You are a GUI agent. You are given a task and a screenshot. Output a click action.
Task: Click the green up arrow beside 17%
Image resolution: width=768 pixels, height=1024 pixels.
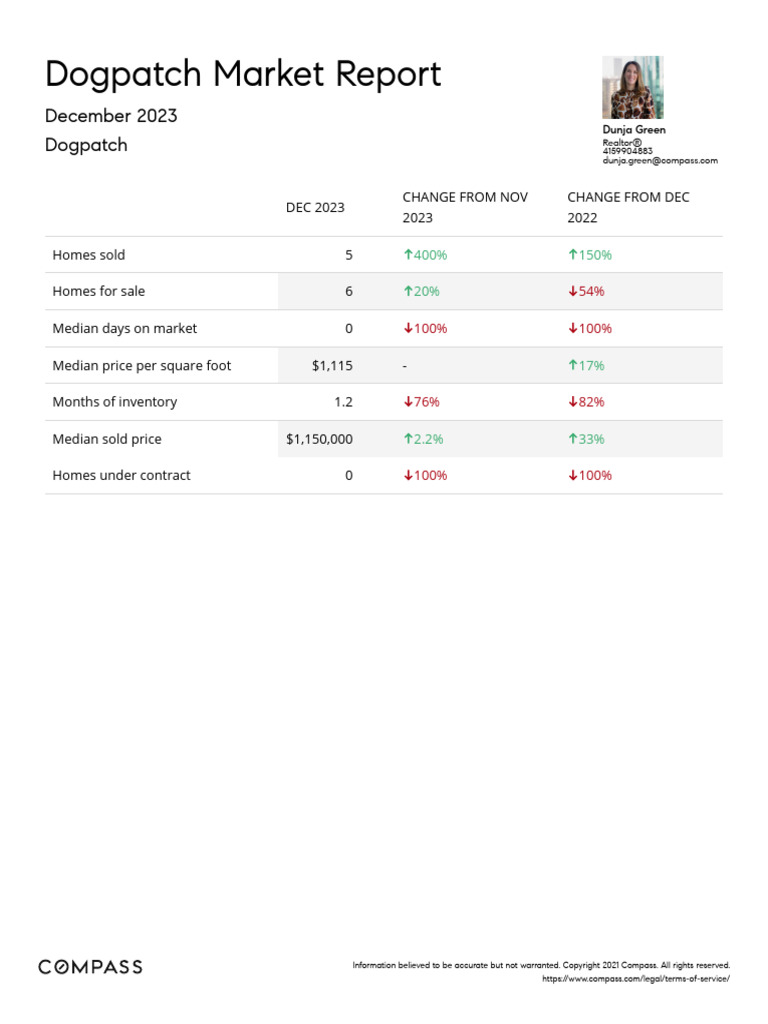572,366
